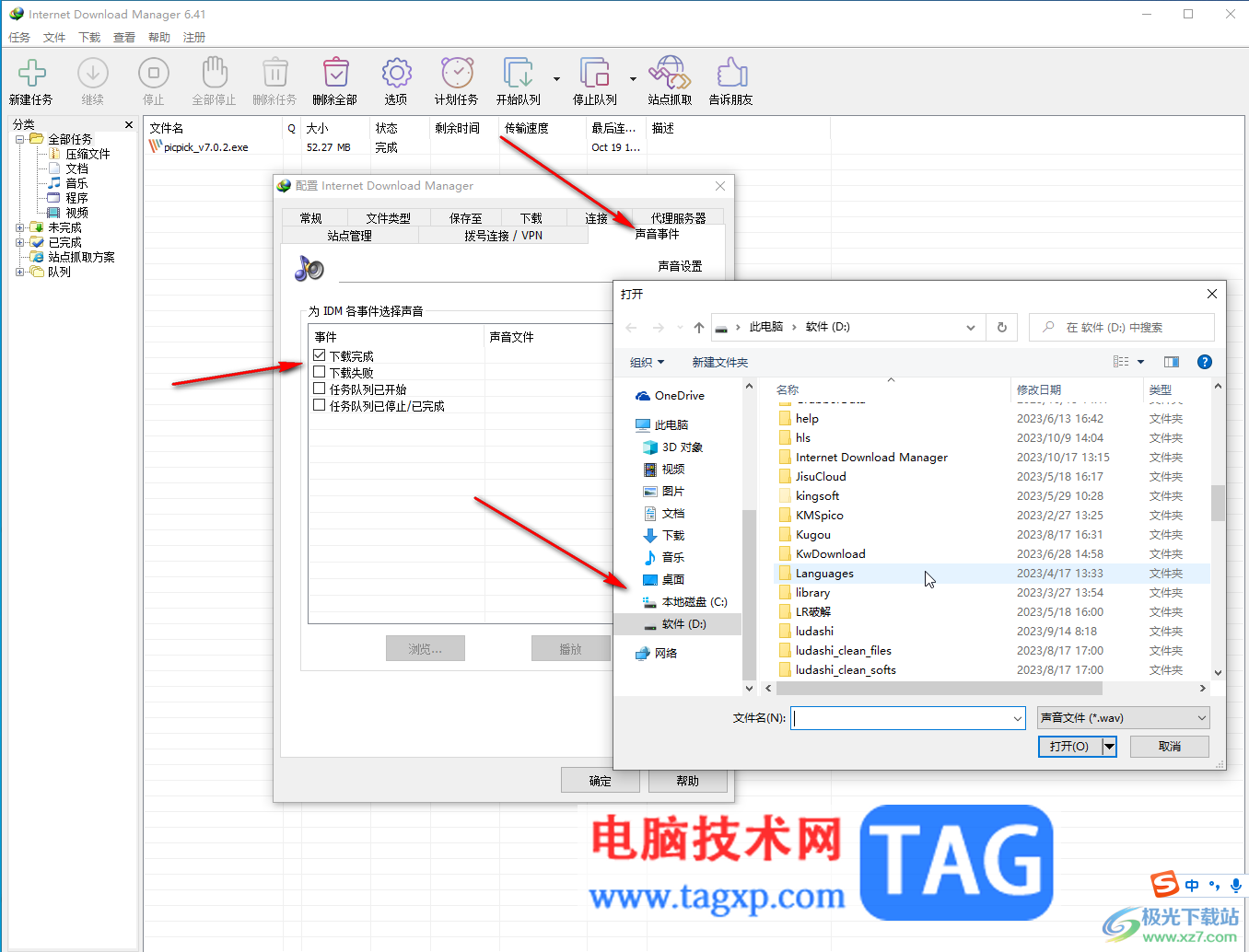Open the view options dropdown in Open dialog
Screen dimensions: 1249x952
[x=1140, y=362]
